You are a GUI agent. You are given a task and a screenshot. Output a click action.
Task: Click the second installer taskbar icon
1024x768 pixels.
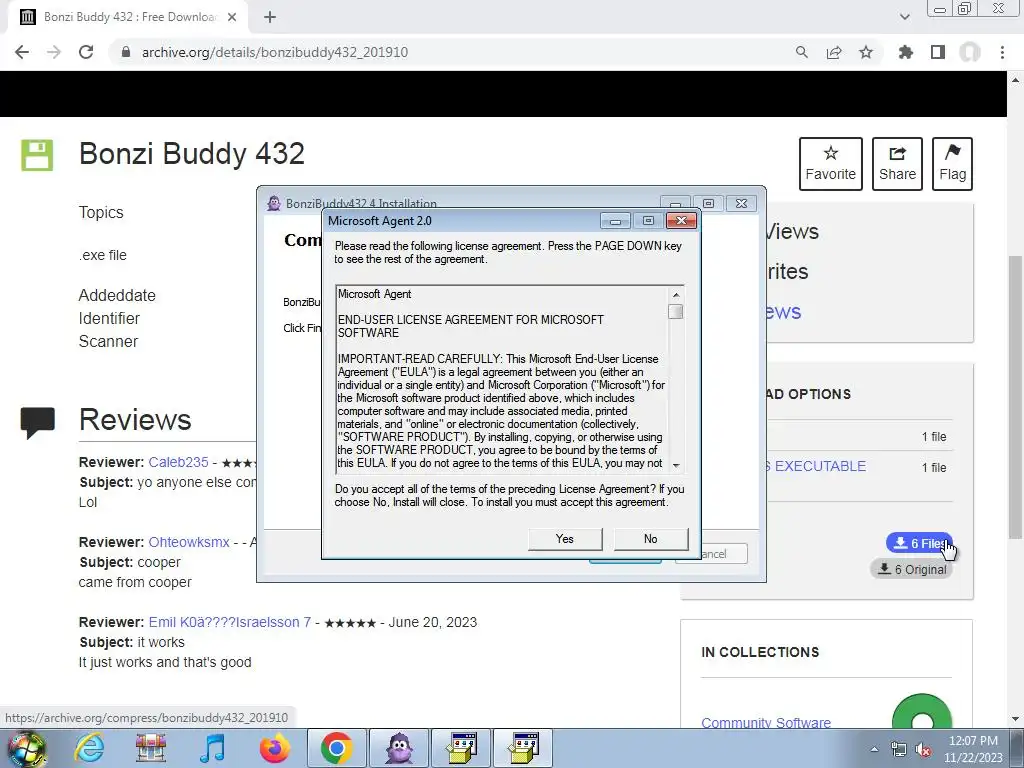coord(523,748)
